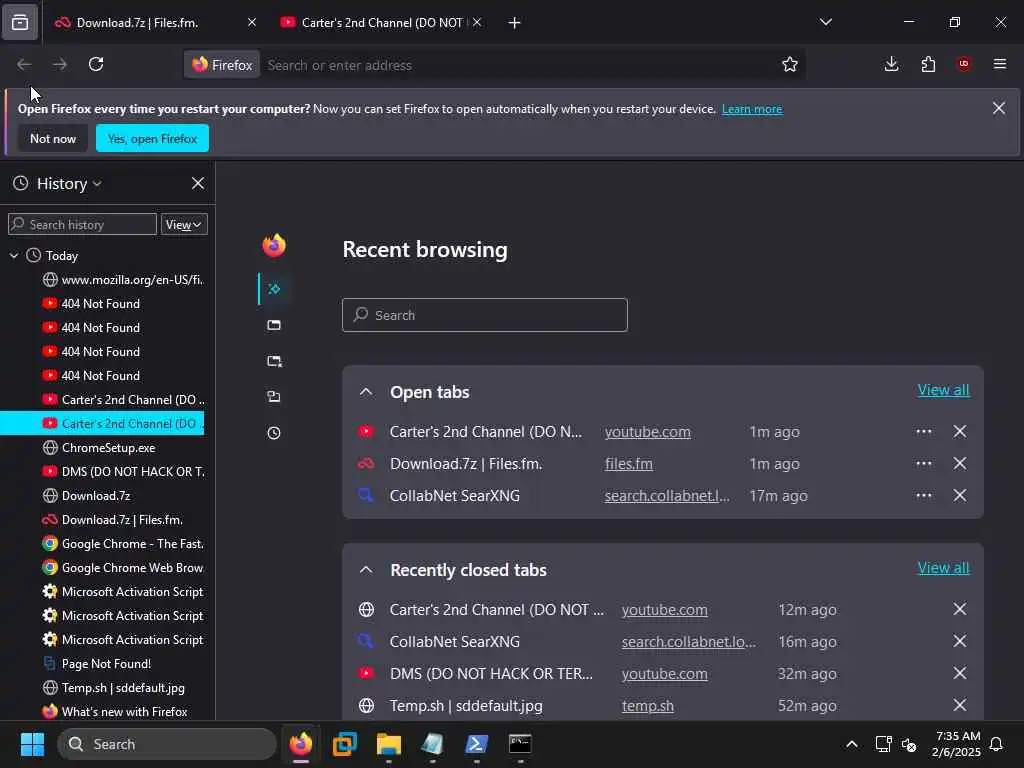View all recently closed tabs link

[x=943, y=568]
